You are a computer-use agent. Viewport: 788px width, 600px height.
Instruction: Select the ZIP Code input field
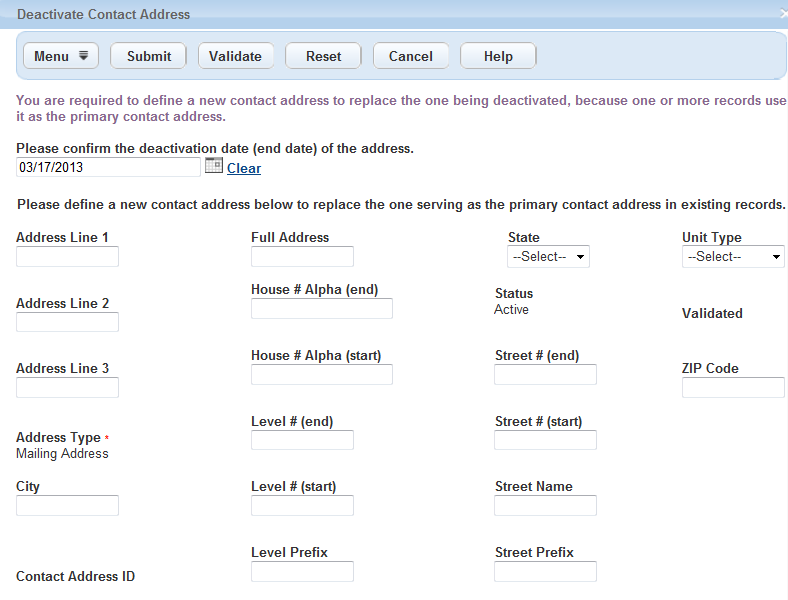732,388
